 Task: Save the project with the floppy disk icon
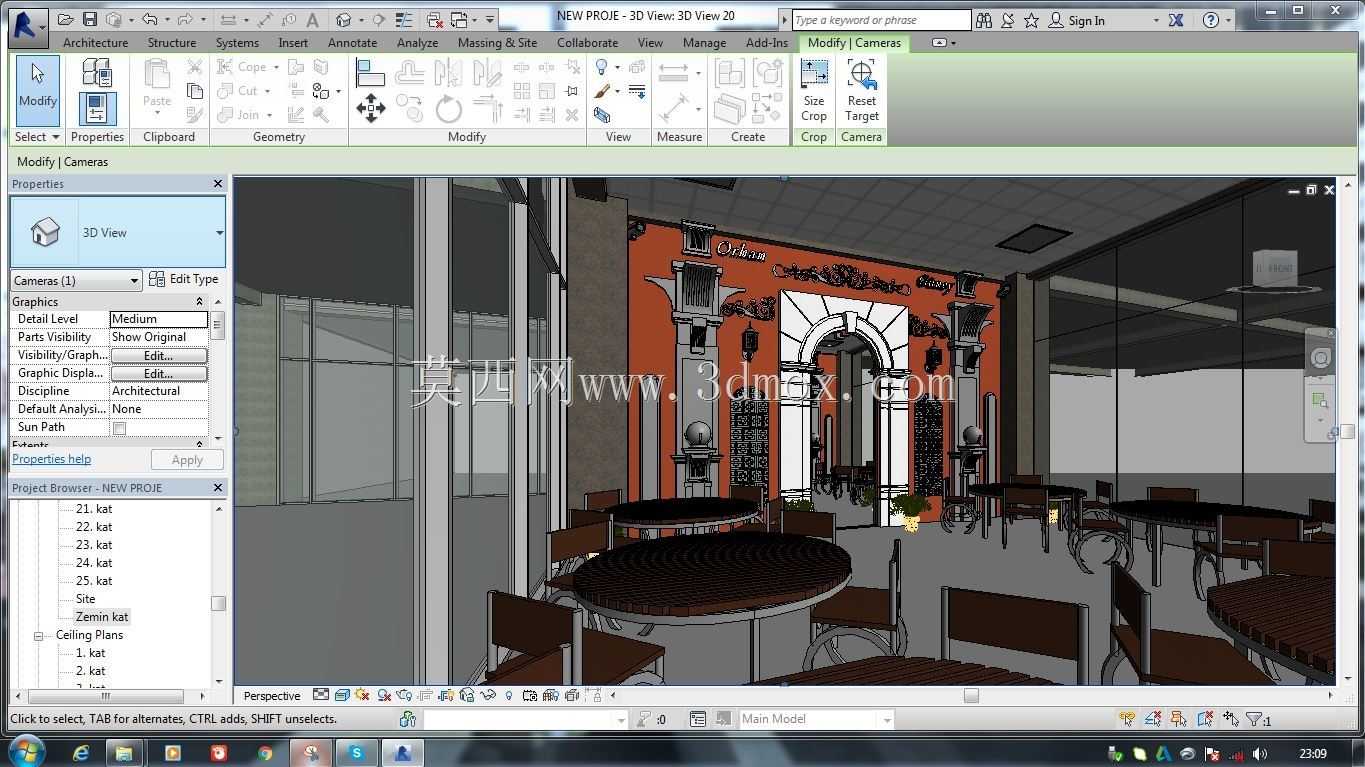[x=90, y=20]
